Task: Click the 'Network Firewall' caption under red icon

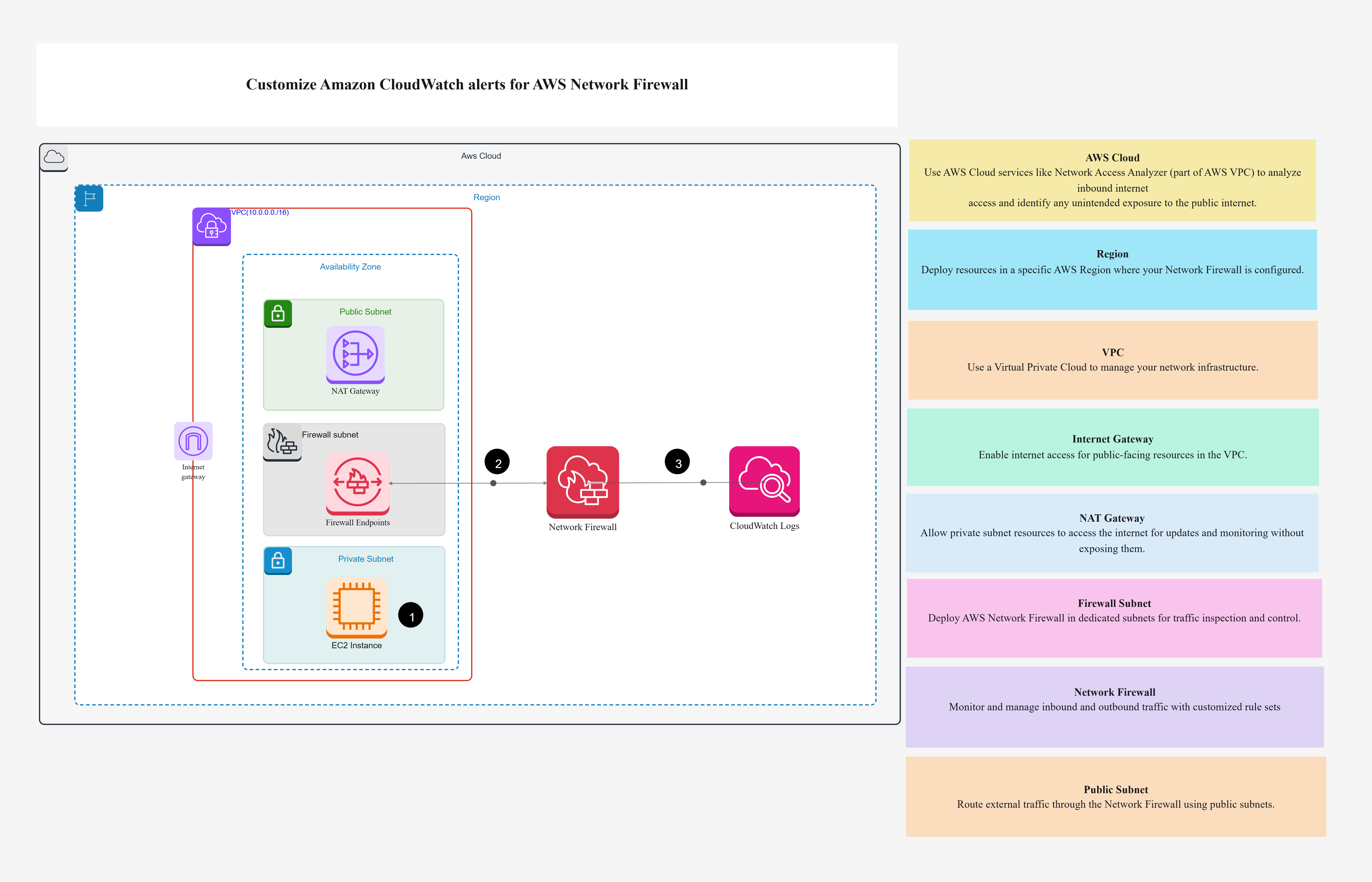Action: pyautogui.click(x=582, y=527)
